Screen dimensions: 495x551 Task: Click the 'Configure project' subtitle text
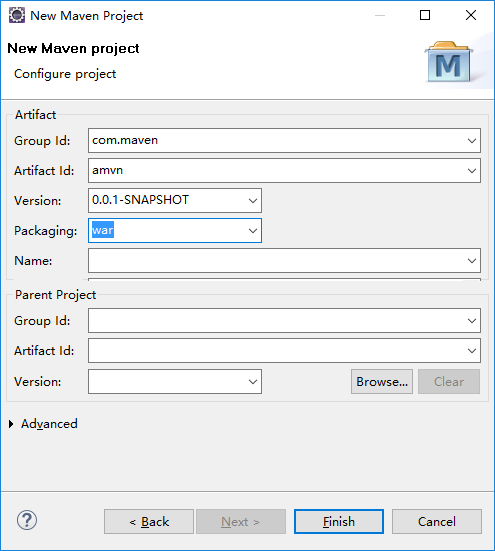point(65,74)
